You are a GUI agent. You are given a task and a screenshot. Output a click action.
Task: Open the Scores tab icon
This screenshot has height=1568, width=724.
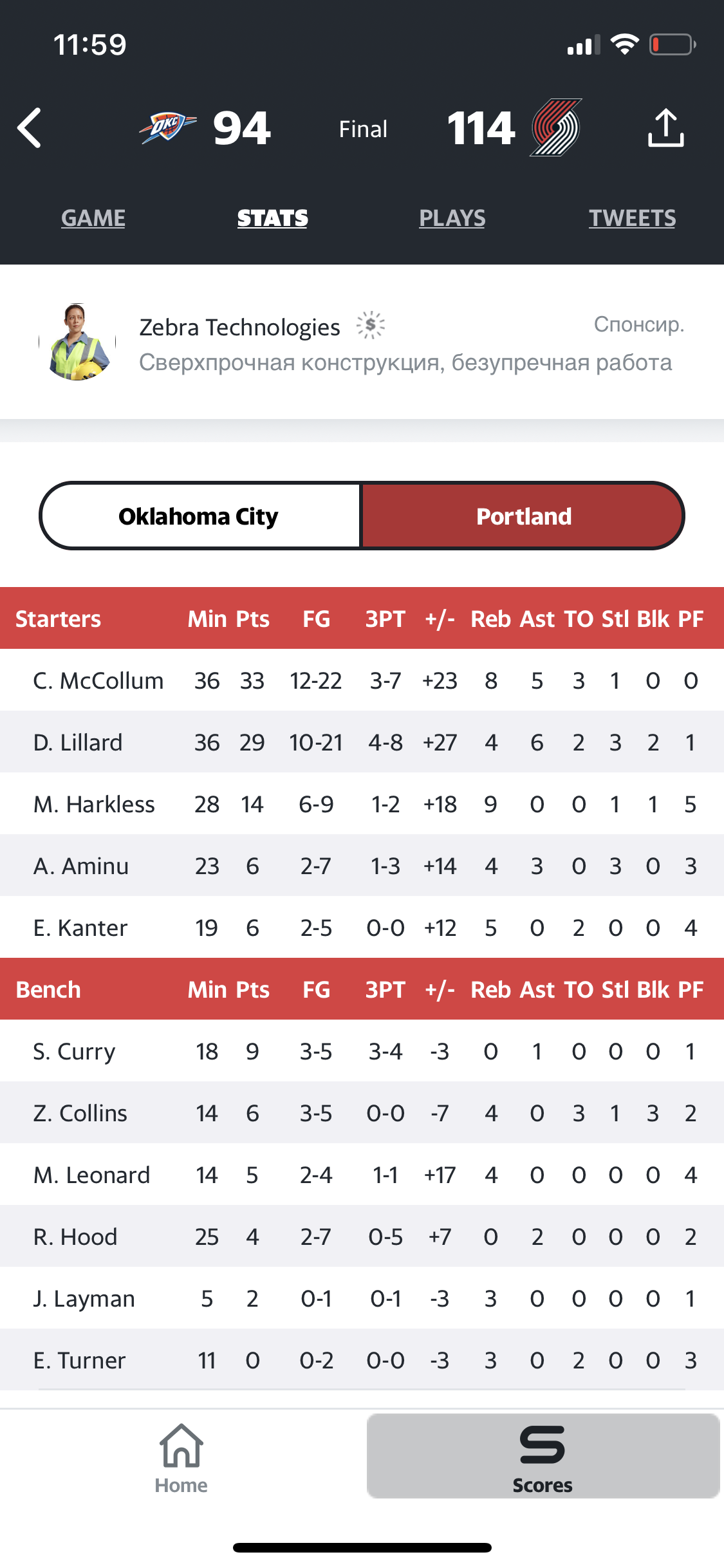[543, 1444]
